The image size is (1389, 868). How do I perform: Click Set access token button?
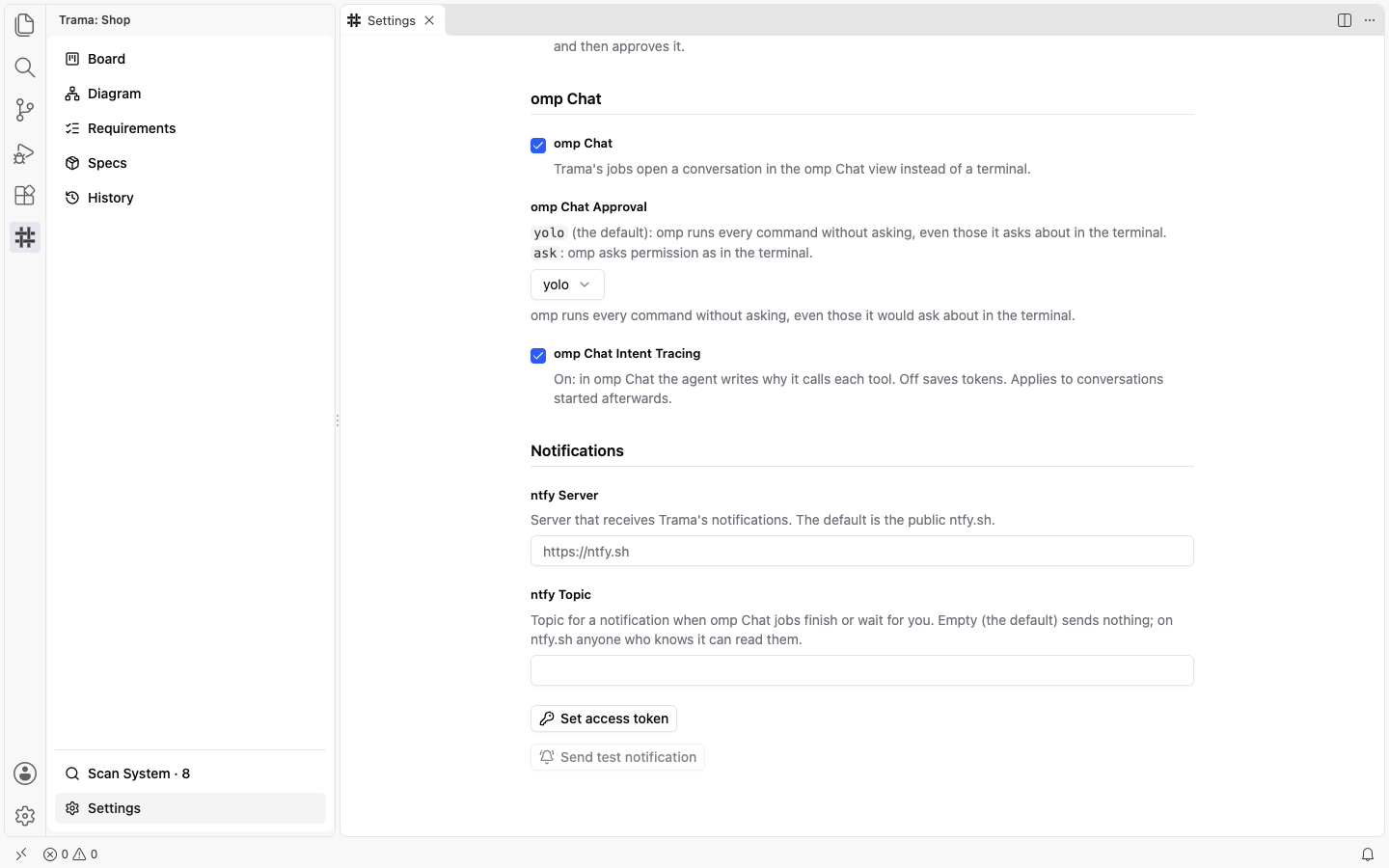pyautogui.click(x=604, y=719)
